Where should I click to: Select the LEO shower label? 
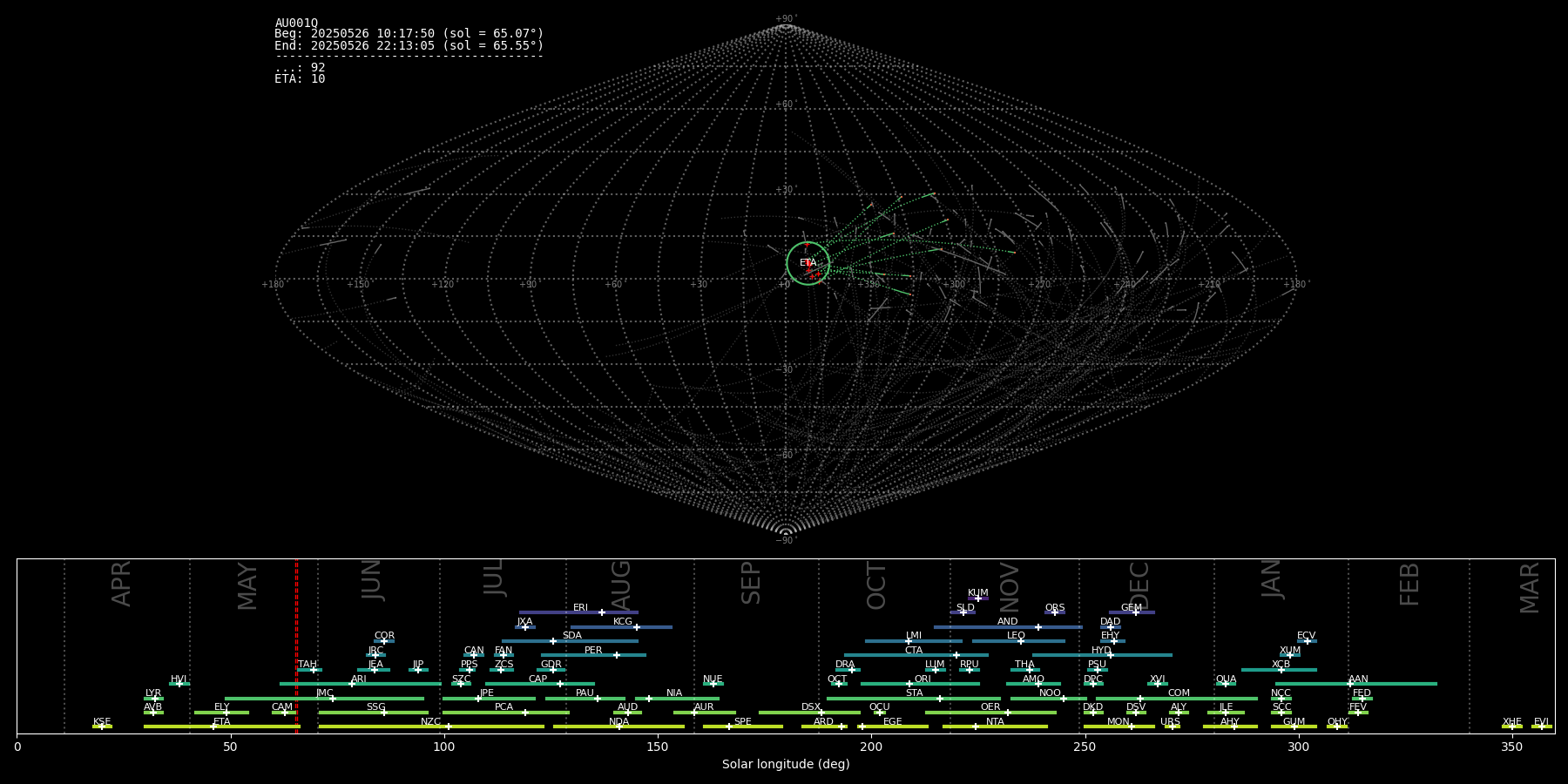click(x=1016, y=636)
